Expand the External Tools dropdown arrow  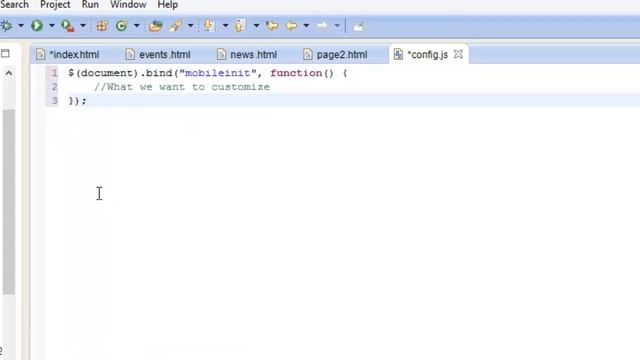tap(83, 26)
